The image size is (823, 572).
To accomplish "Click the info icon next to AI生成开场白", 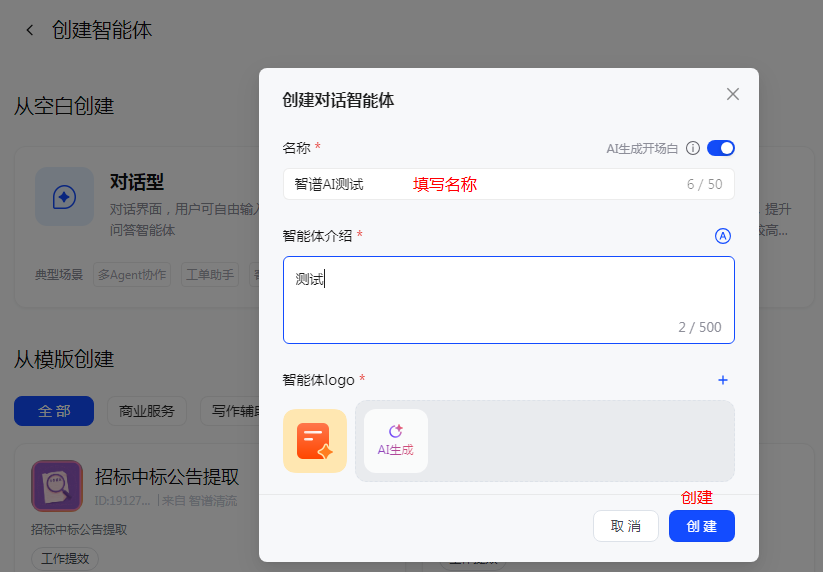I will point(692,148).
